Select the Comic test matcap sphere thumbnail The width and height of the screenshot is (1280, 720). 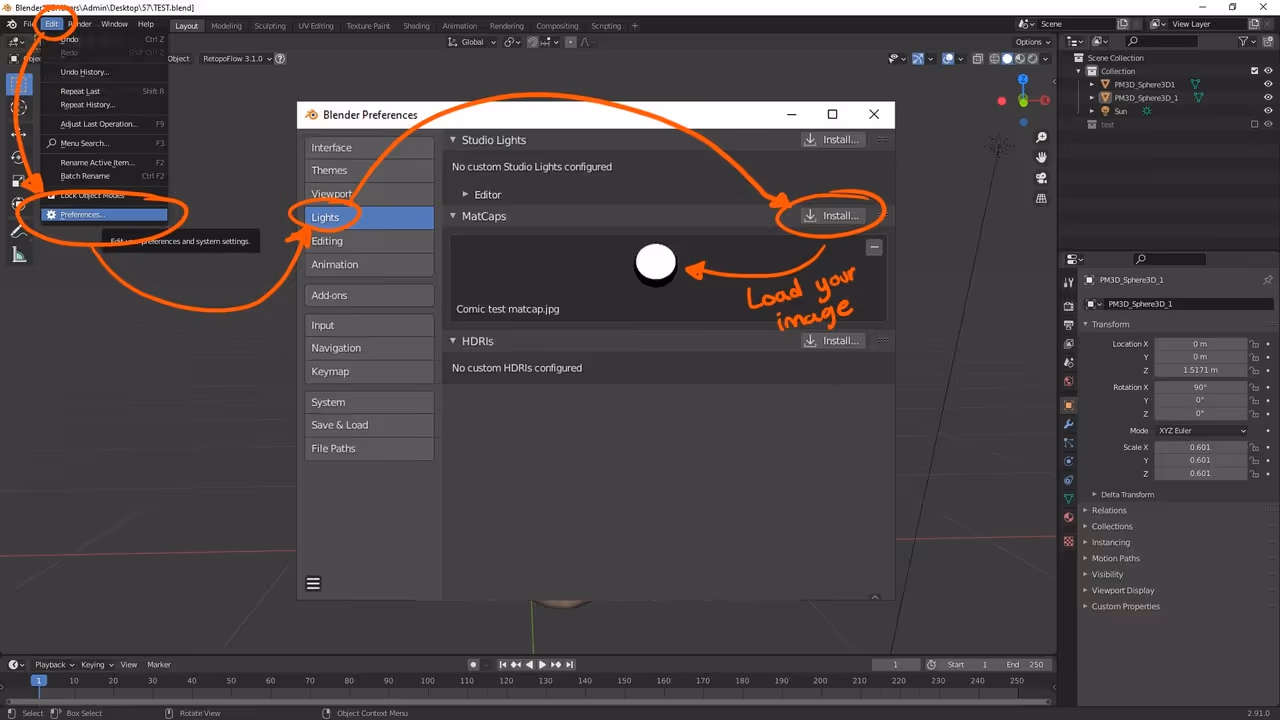click(656, 264)
